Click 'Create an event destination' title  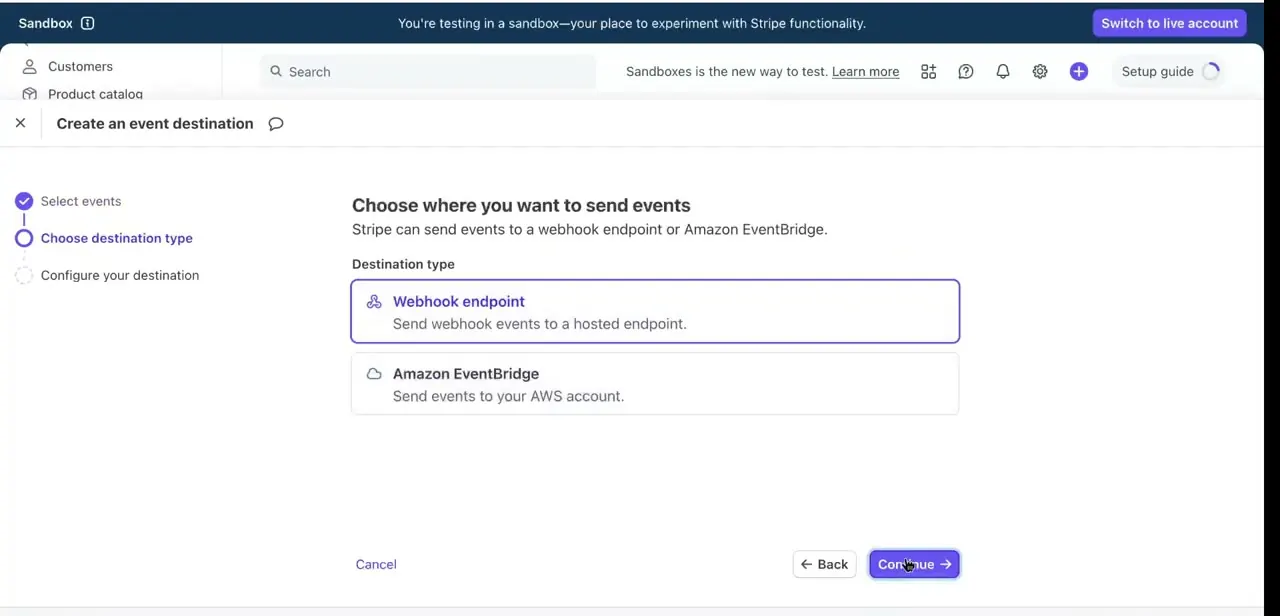click(155, 123)
